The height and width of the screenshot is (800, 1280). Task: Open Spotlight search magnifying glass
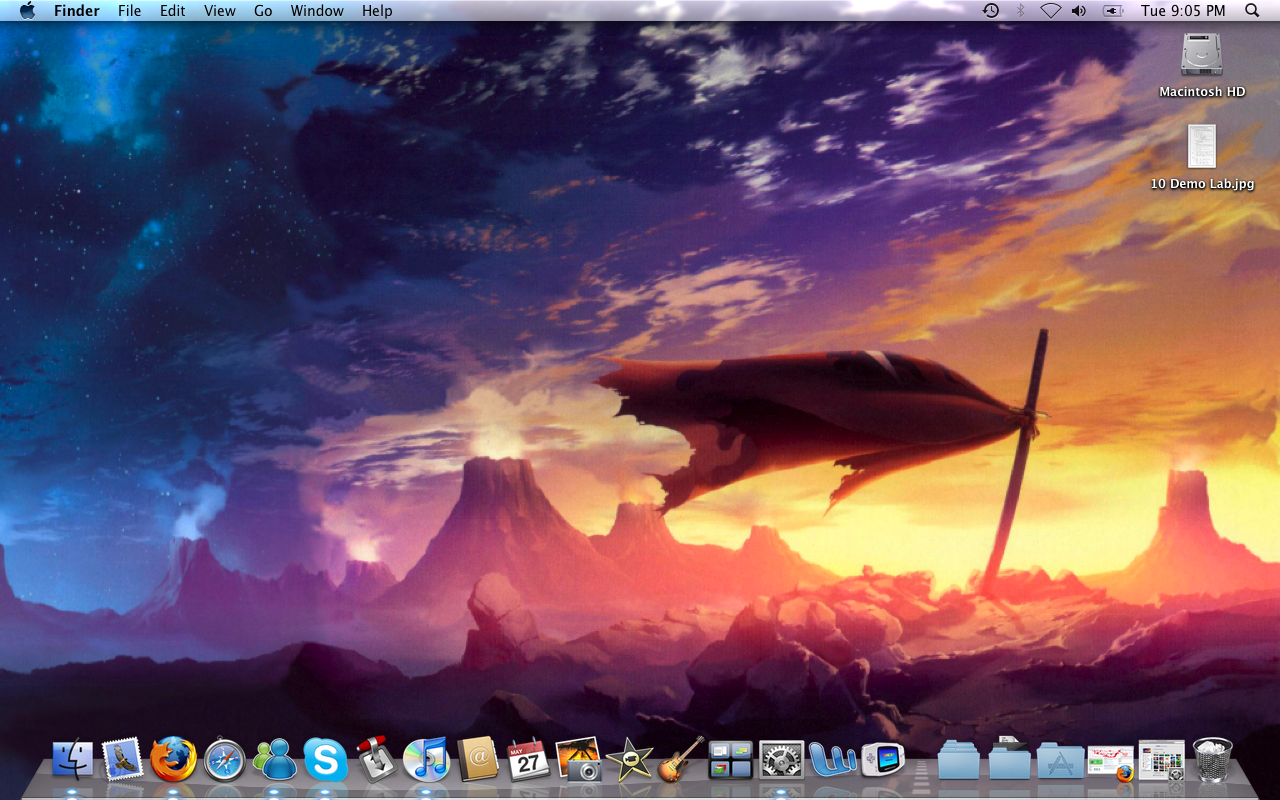point(1252,11)
